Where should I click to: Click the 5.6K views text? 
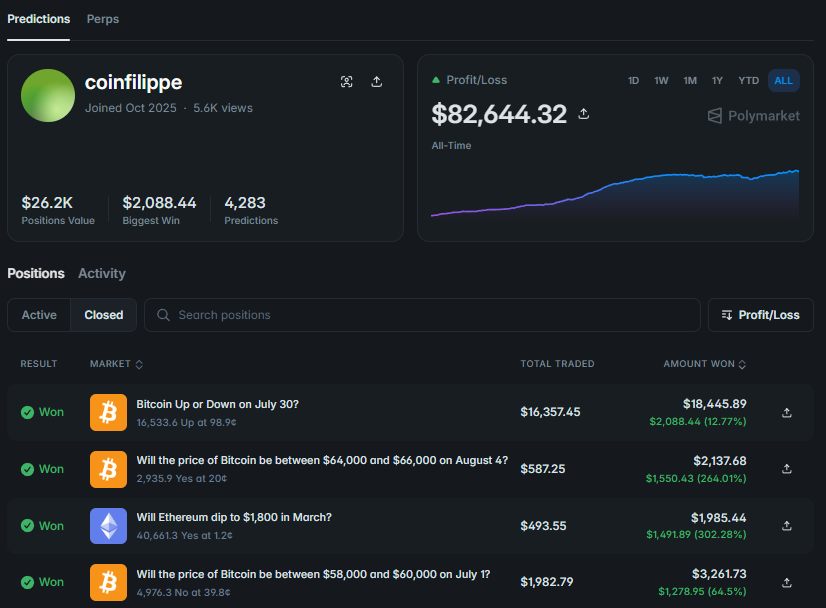(x=223, y=108)
